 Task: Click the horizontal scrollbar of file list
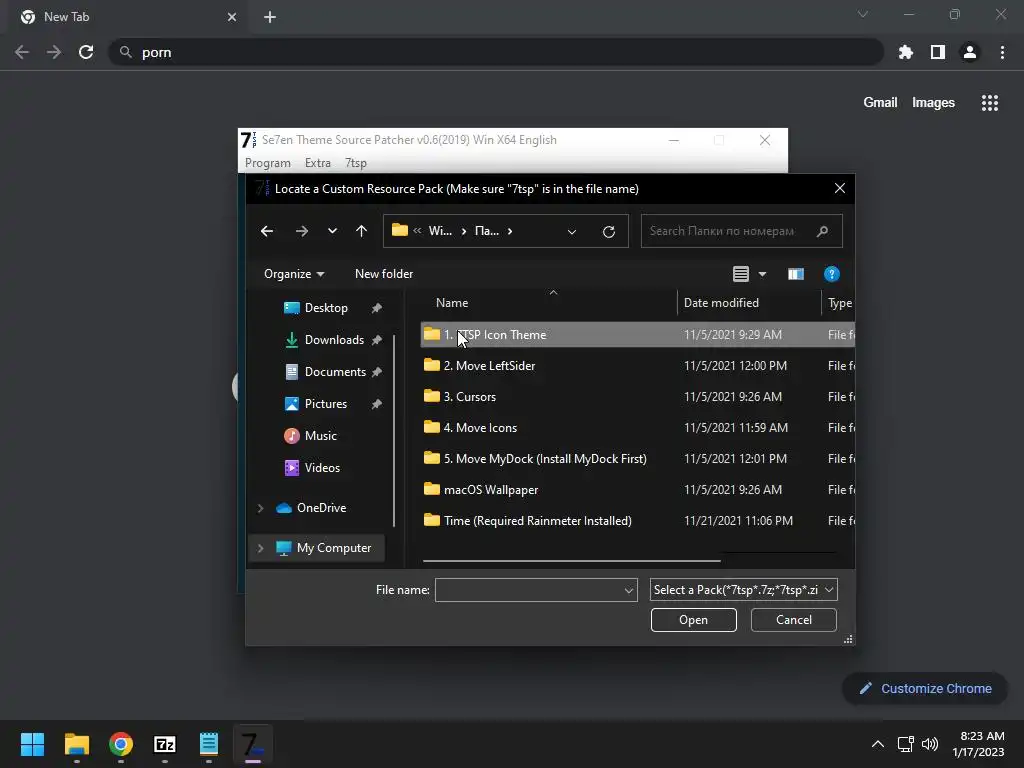tap(571, 560)
